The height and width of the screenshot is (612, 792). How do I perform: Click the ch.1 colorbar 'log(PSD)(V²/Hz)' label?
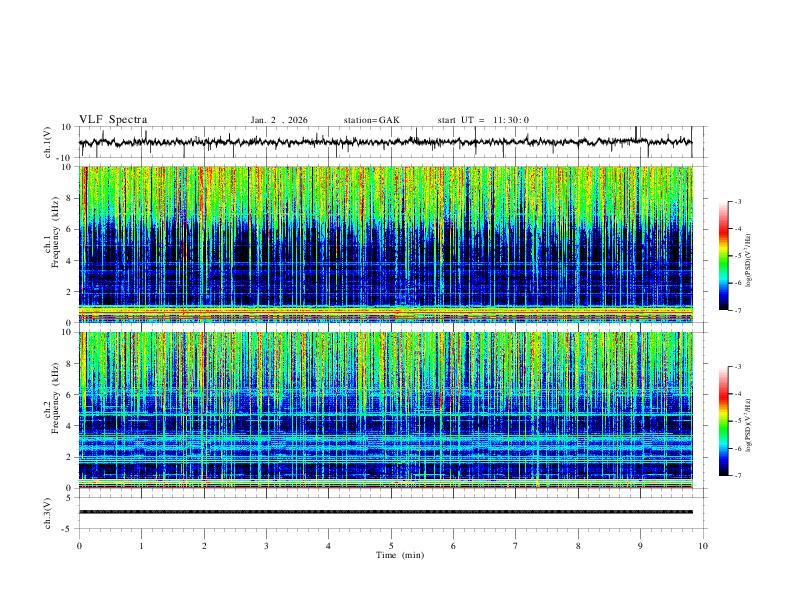click(748, 260)
